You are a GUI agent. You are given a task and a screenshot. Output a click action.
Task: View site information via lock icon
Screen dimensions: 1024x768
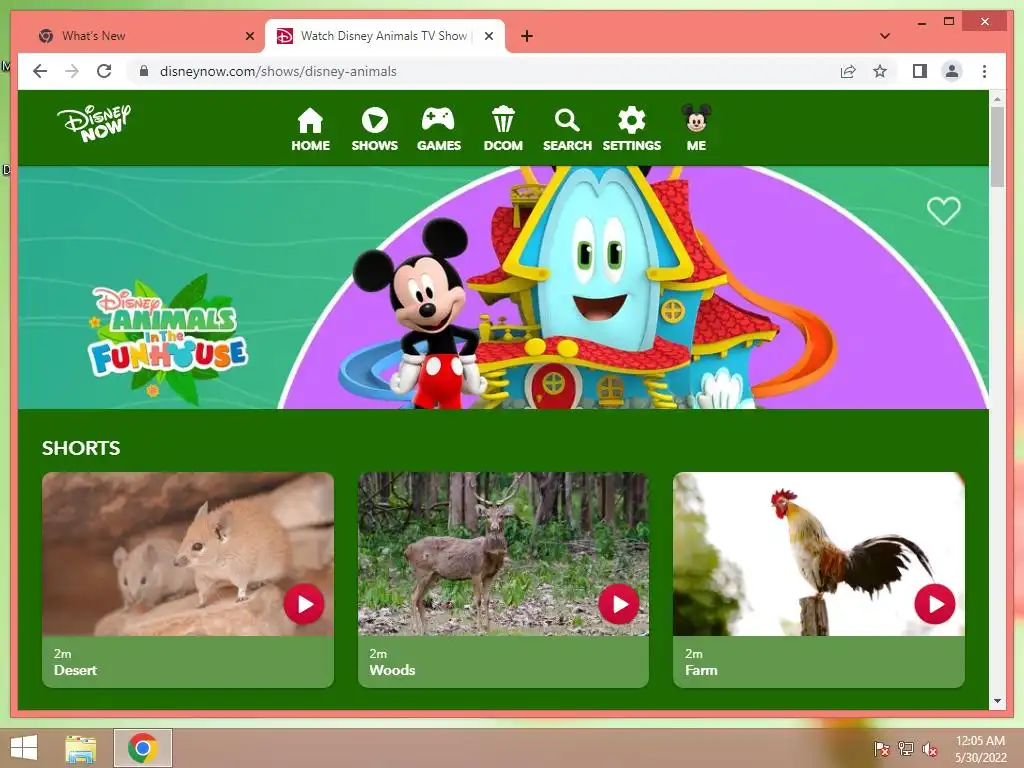(x=144, y=71)
